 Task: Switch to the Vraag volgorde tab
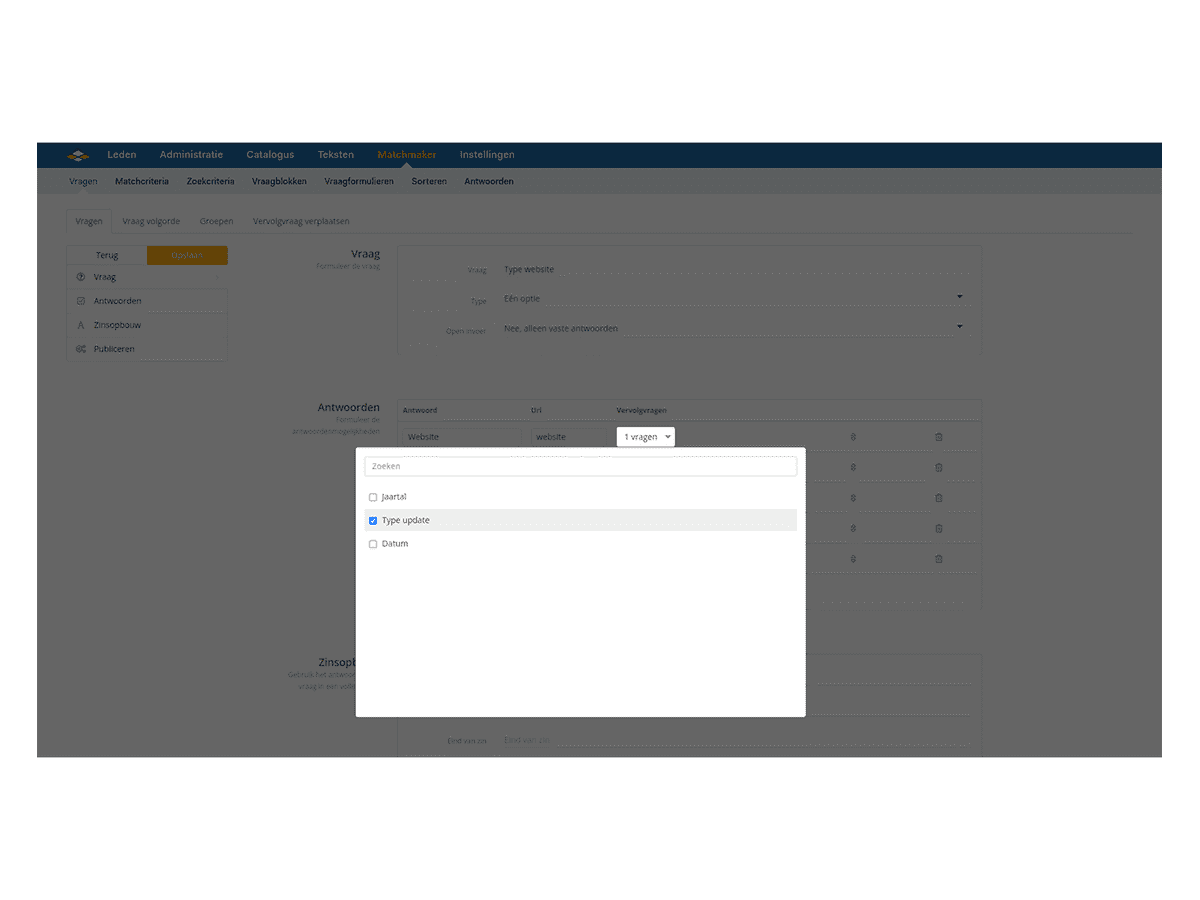[151, 221]
